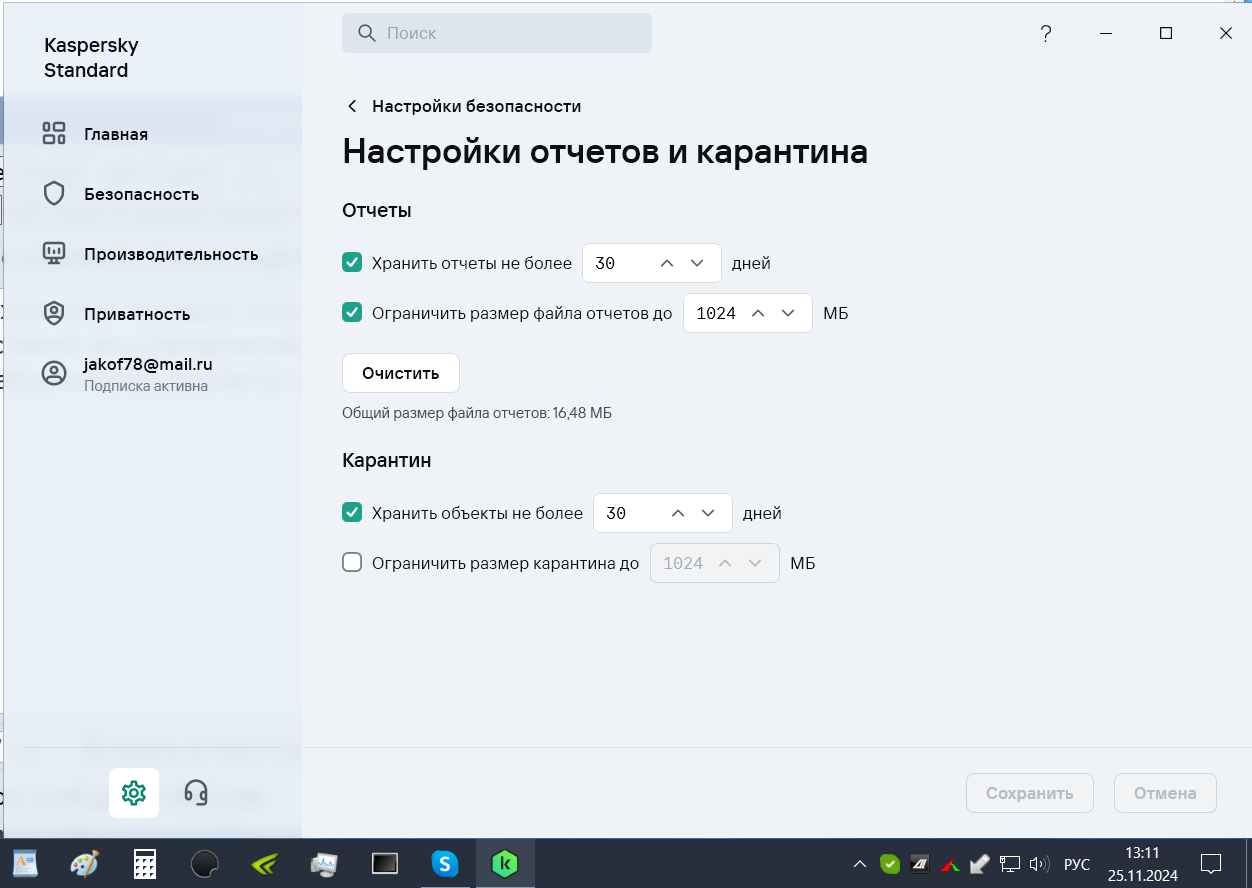Toggle Ограничить размер файла отчетов checkbox
The width and height of the screenshot is (1252, 888).
tap(352, 313)
